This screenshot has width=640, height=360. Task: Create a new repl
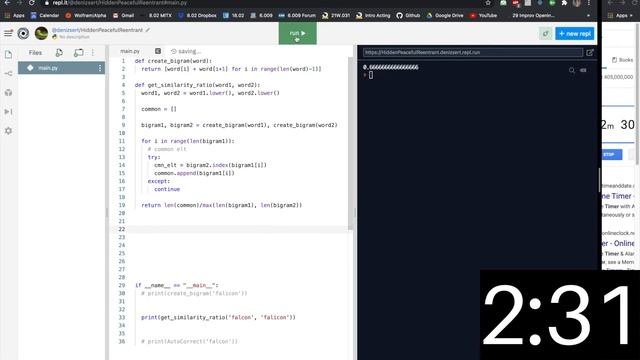(x=574, y=33)
